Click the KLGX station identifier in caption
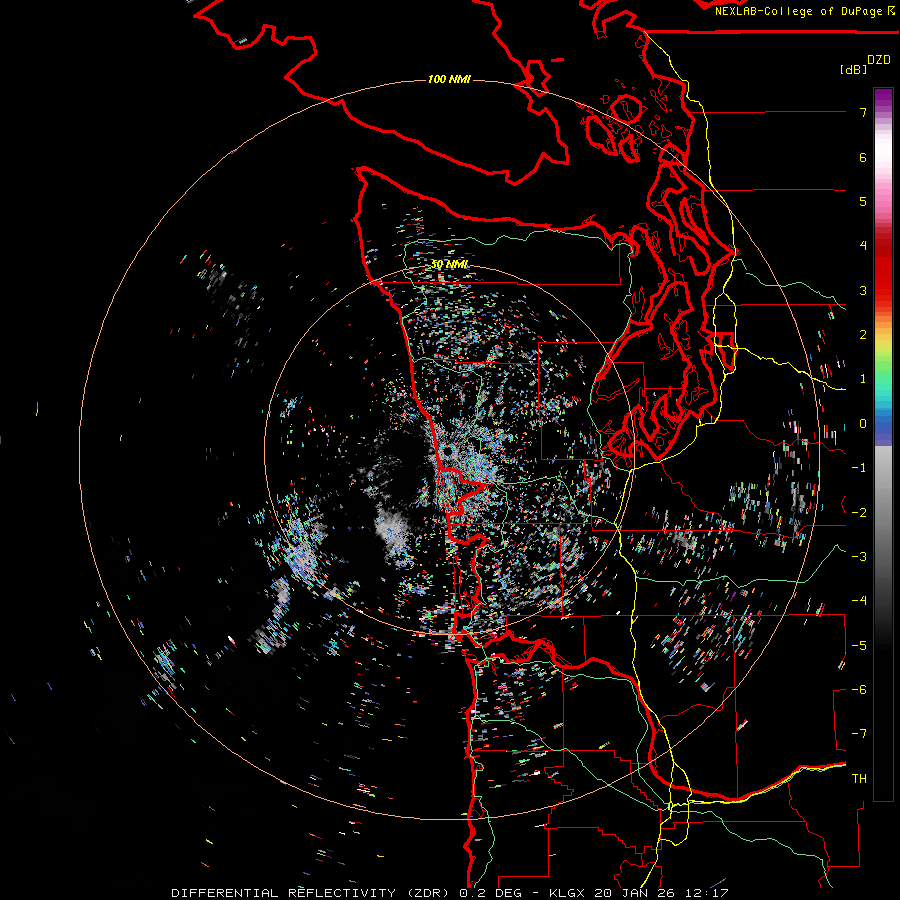 (x=567, y=893)
